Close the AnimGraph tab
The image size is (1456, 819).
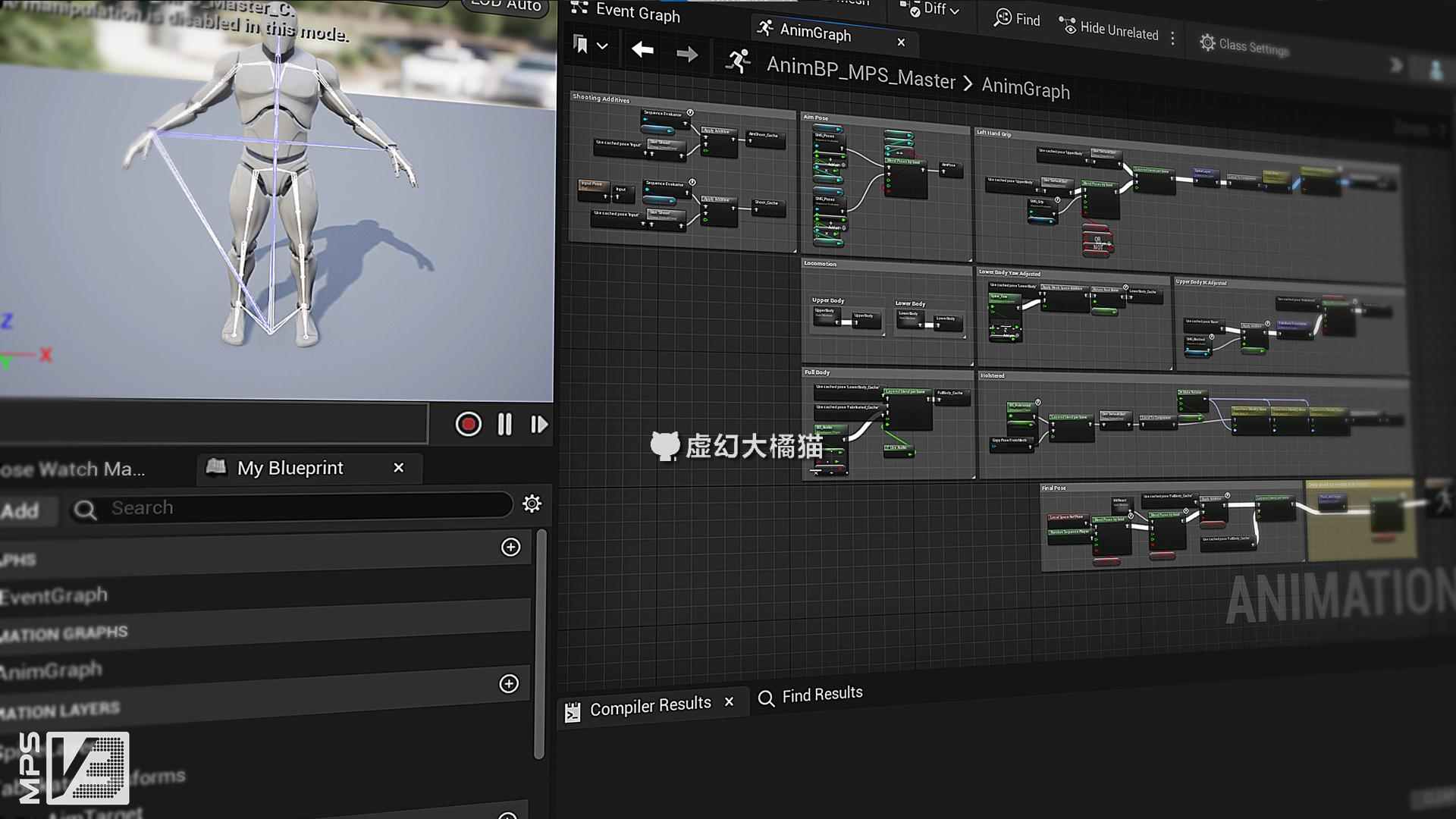(x=901, y=42)
